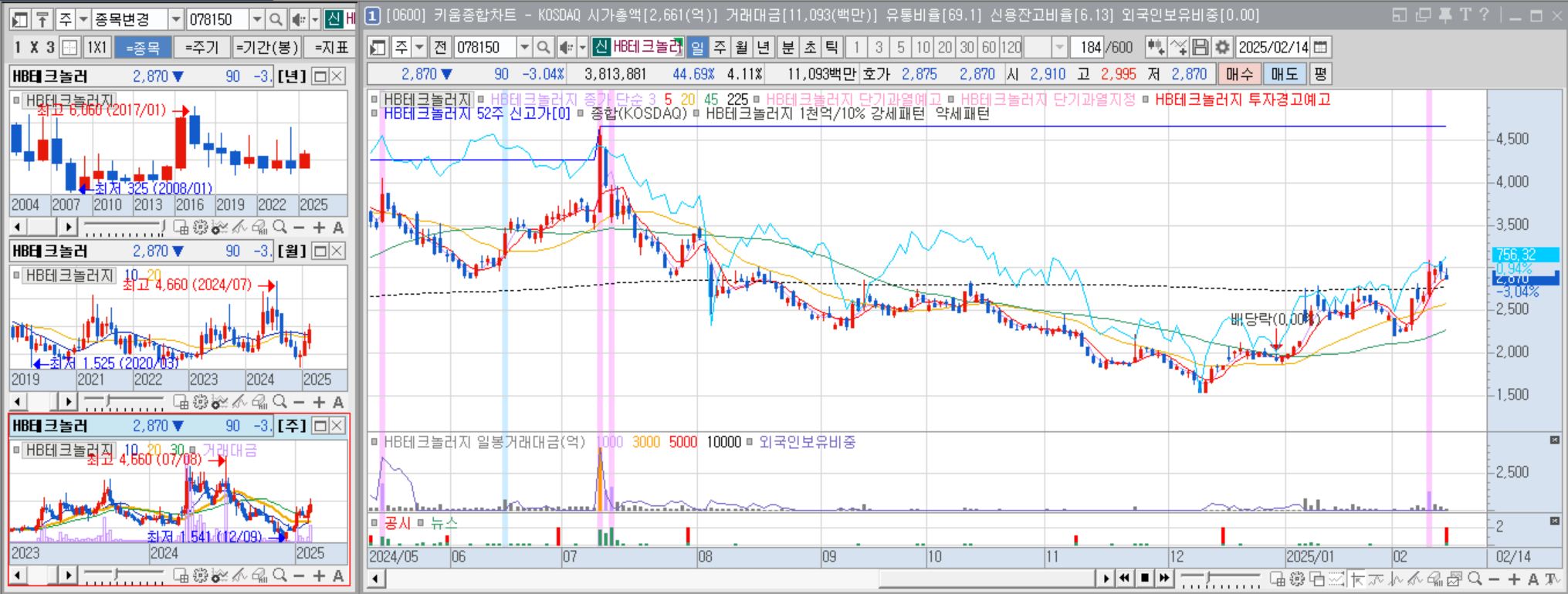The height and width of the screenshot is (594, 1568).
Task: Click the pin icon in main window title bar
Action: [1444, 15]
